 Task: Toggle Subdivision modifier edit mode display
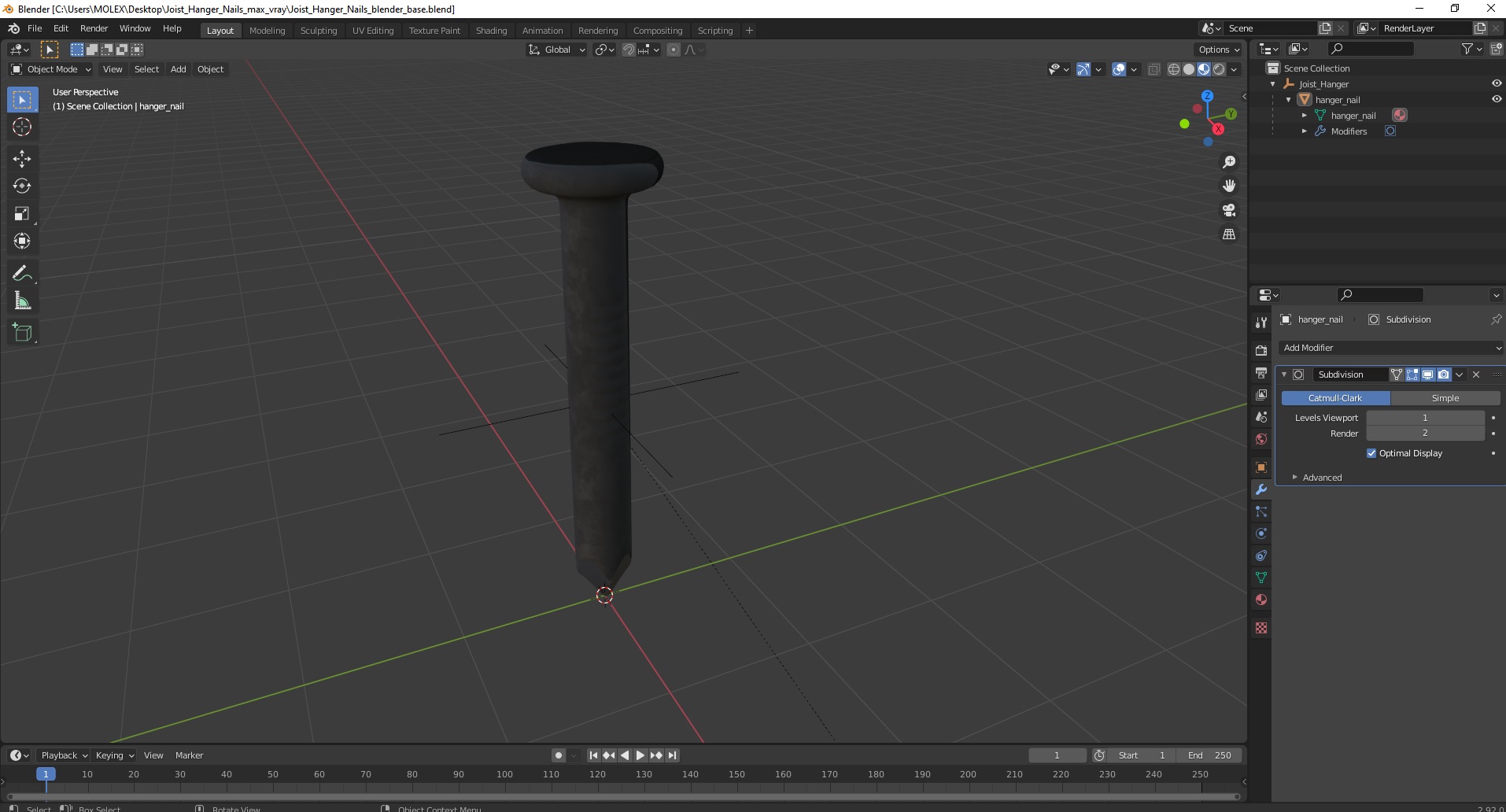coord(1412,375)
